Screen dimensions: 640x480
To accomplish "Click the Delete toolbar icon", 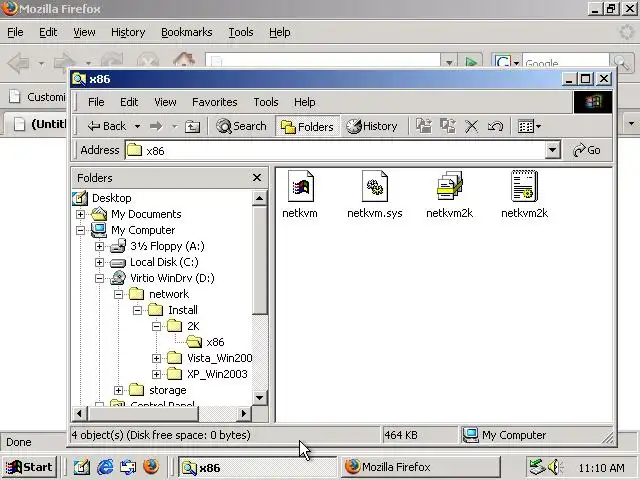I will pyautogui.click(x=471, y=127).
